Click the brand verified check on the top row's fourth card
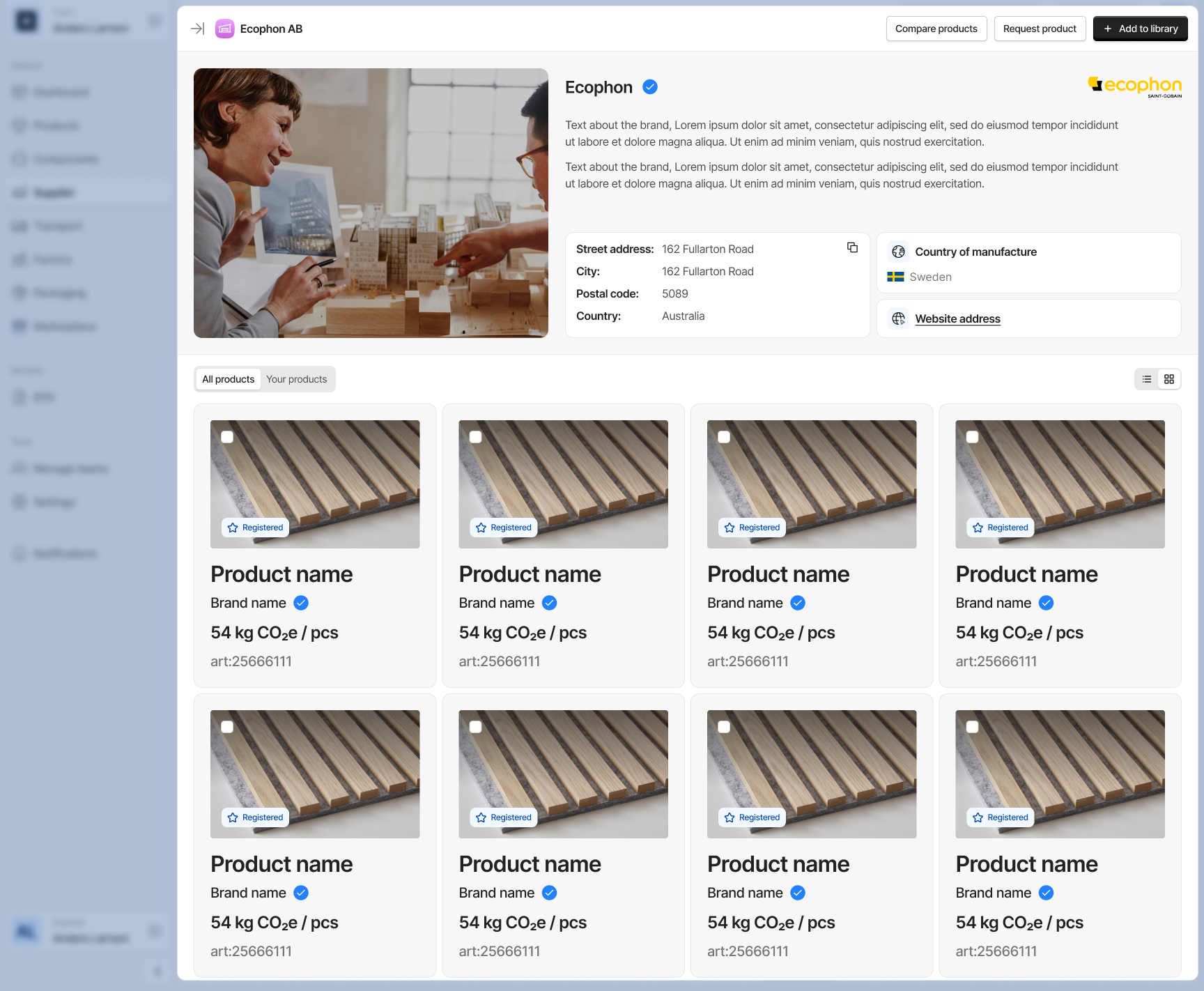 click(x=1047, y=603)
